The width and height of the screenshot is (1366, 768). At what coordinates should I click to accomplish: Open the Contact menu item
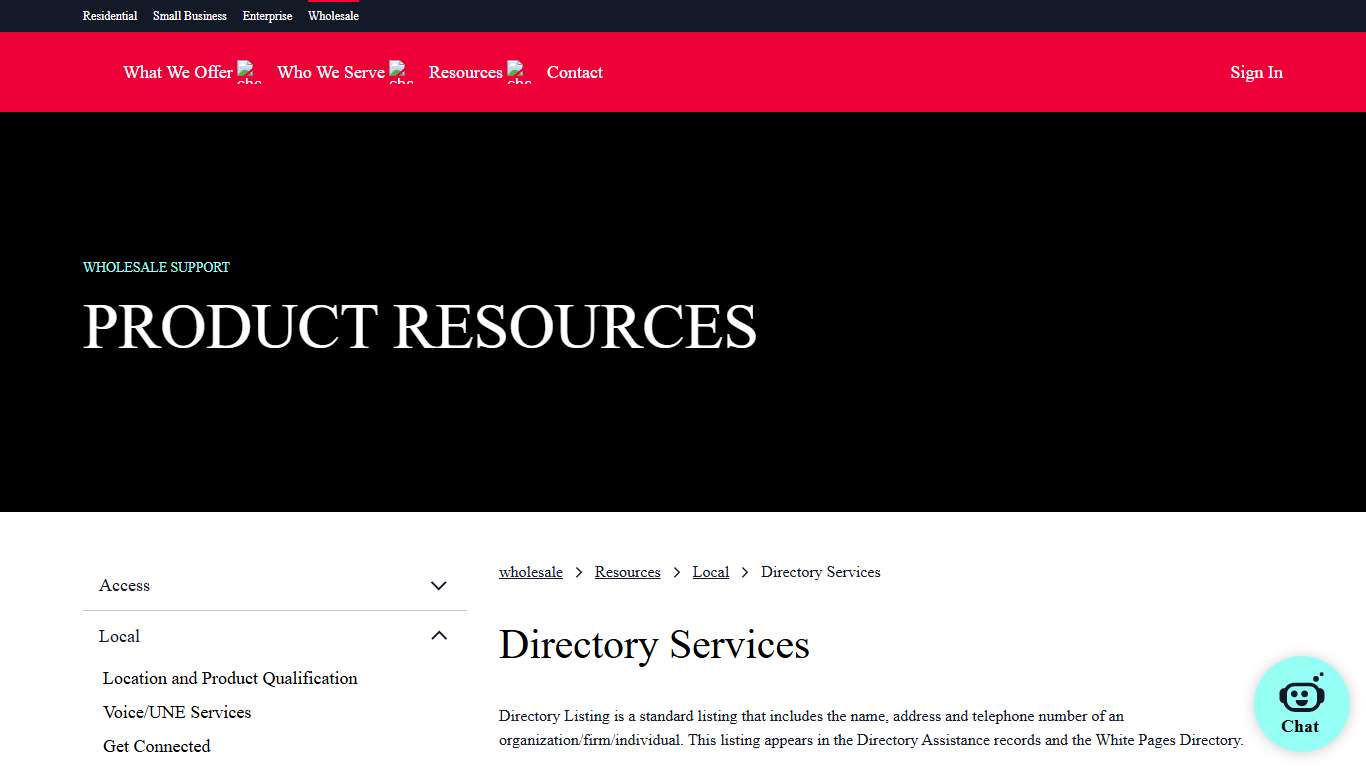(575, 72)
